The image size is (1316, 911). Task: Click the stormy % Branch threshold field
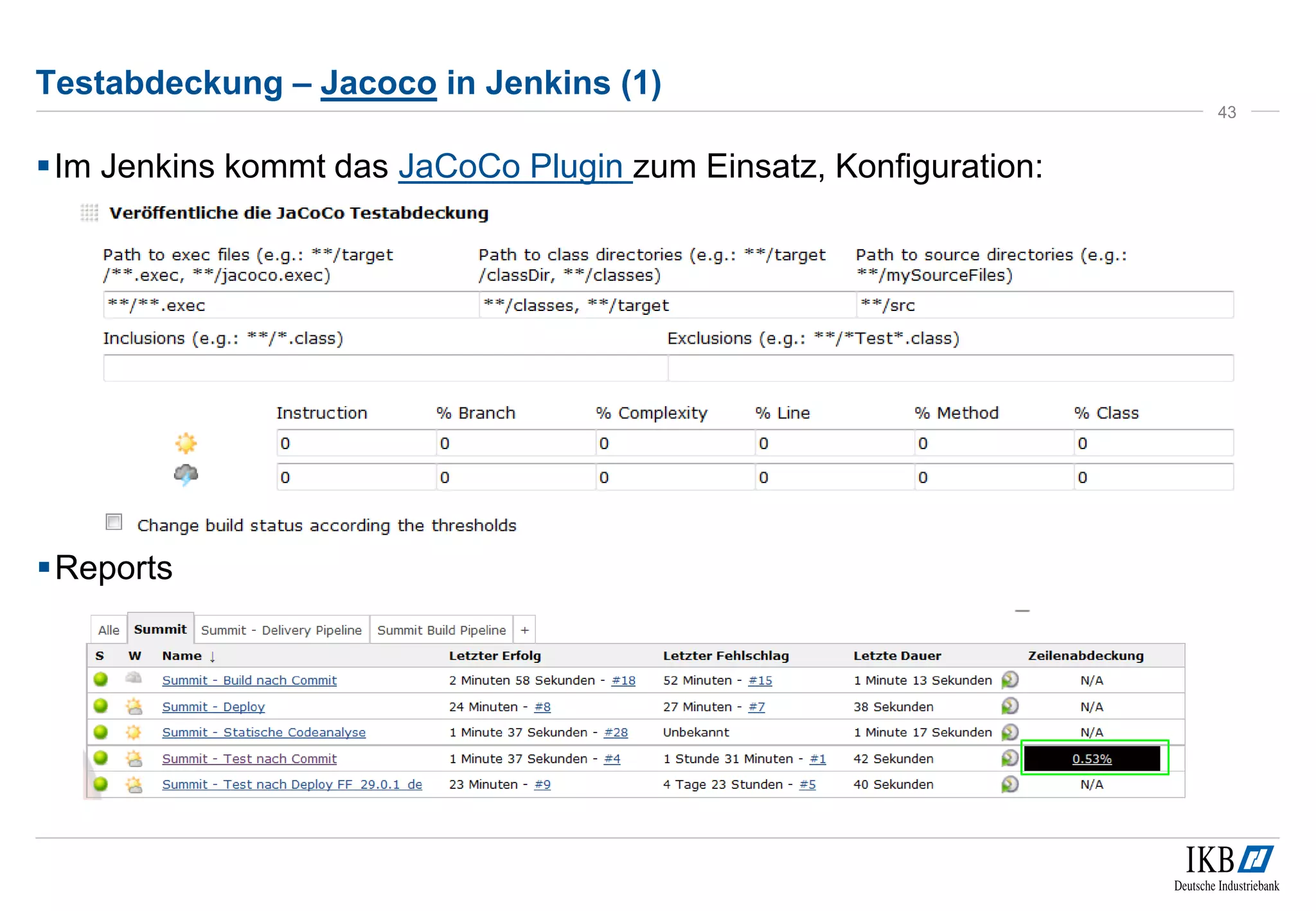[x=516, y=477]
